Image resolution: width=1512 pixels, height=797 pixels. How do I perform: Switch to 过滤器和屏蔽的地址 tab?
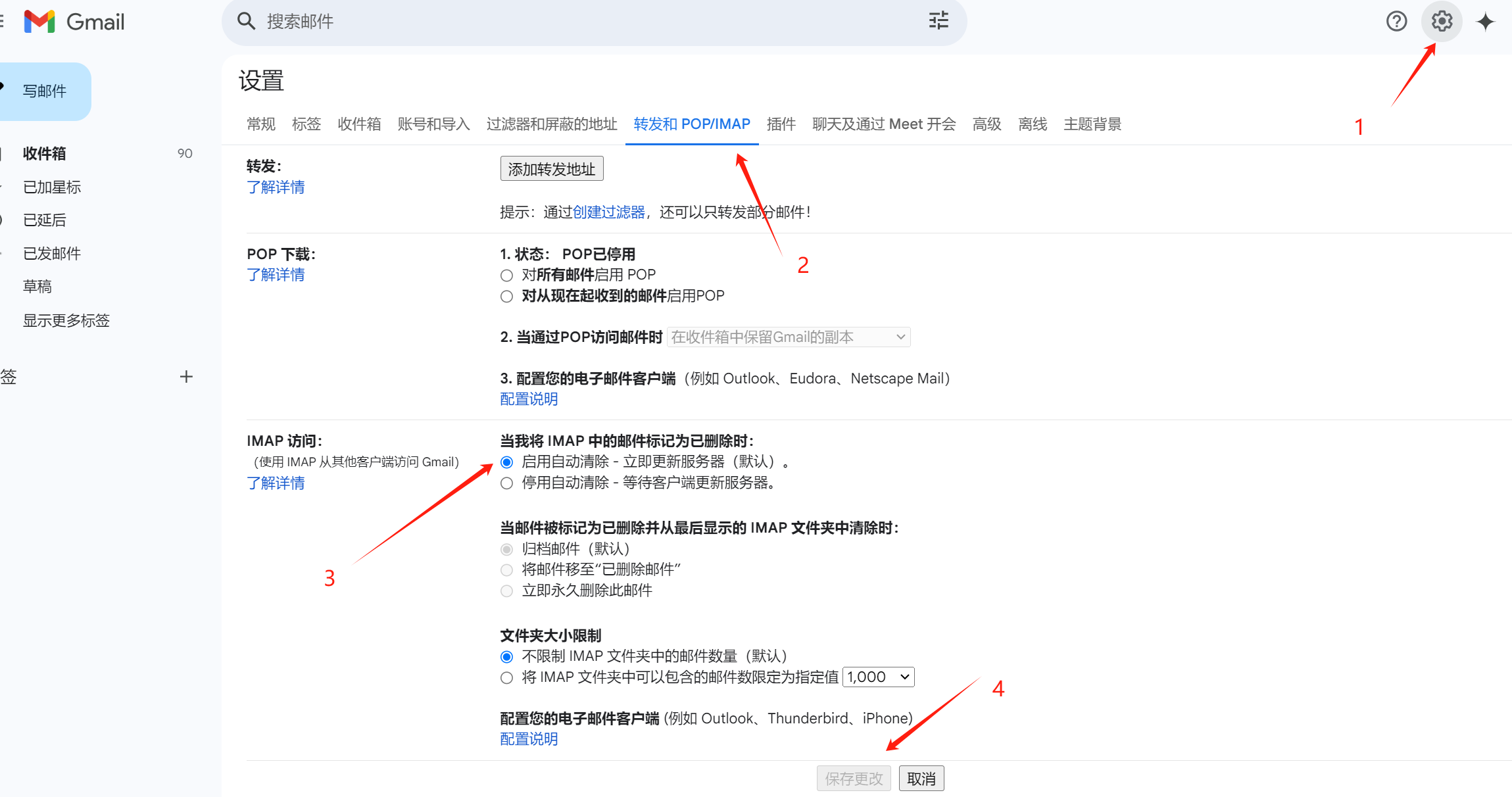[x=552, y=124]
